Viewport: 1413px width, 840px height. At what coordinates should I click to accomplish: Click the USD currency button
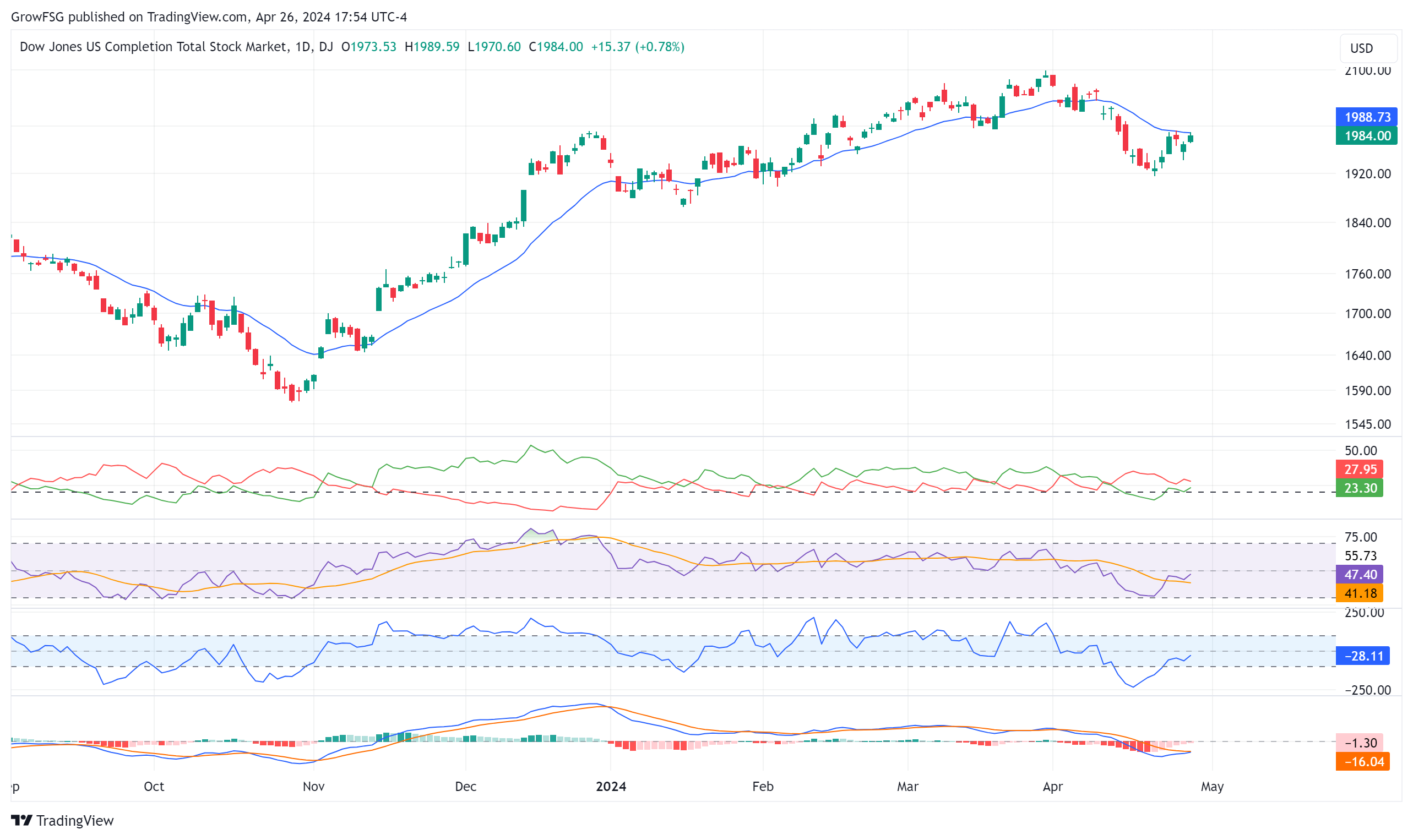(x=1368, y=48)
